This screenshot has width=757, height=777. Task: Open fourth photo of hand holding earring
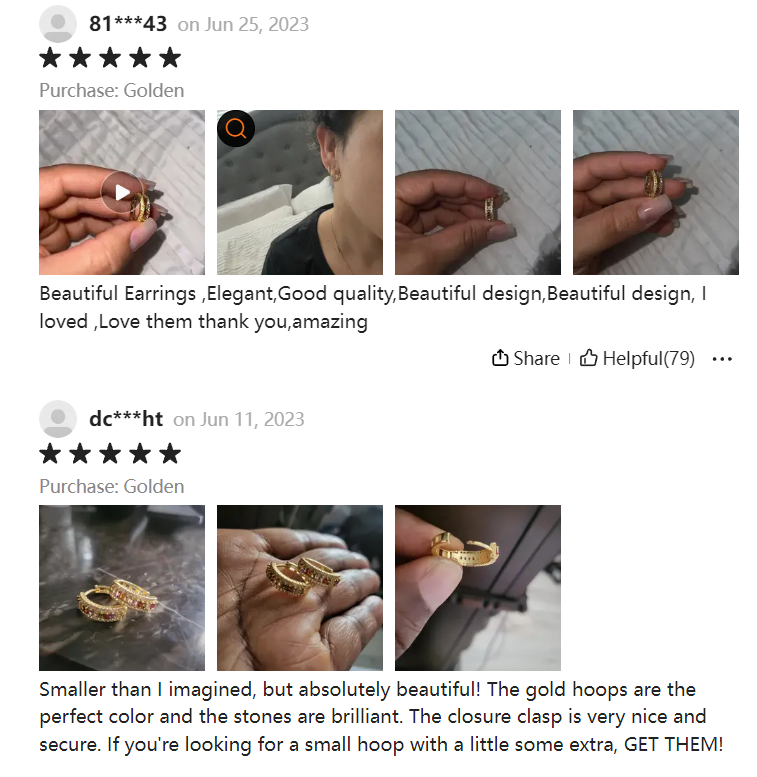pyautogui.click(x=655, y=192)
